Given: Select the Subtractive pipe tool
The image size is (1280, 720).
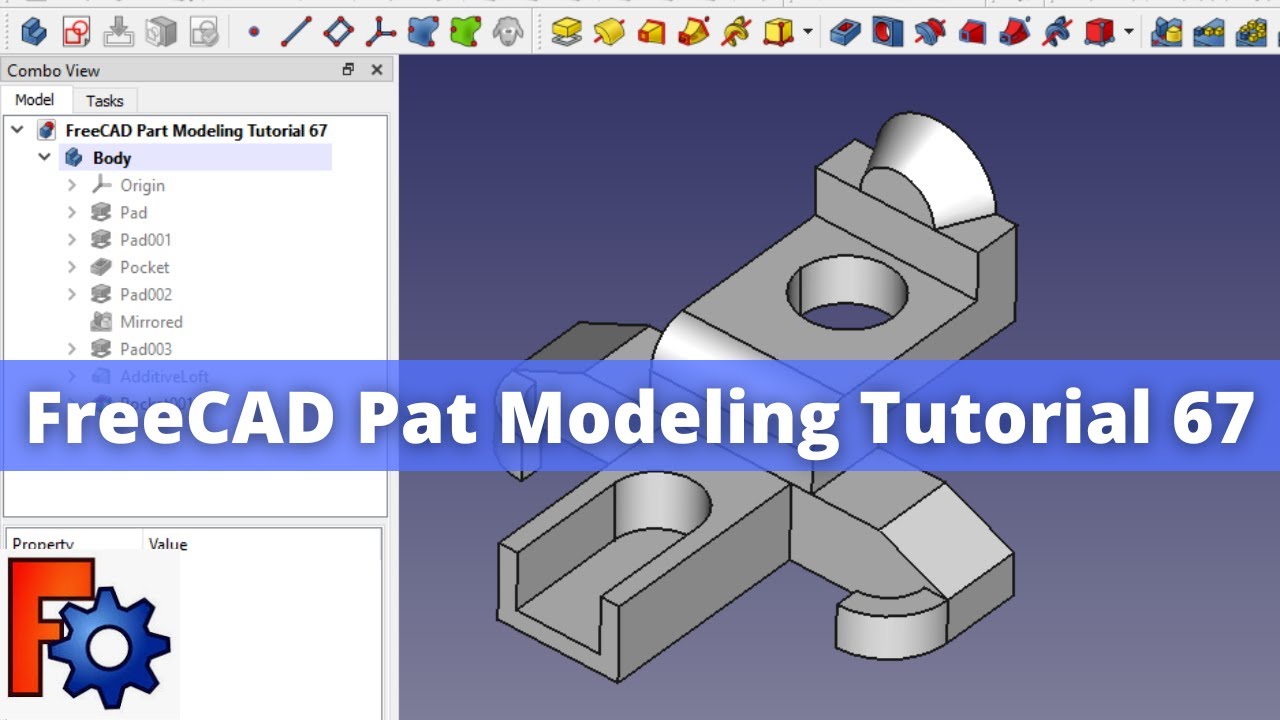Looking at the screenshot, I should click(x=1015, y=32).
